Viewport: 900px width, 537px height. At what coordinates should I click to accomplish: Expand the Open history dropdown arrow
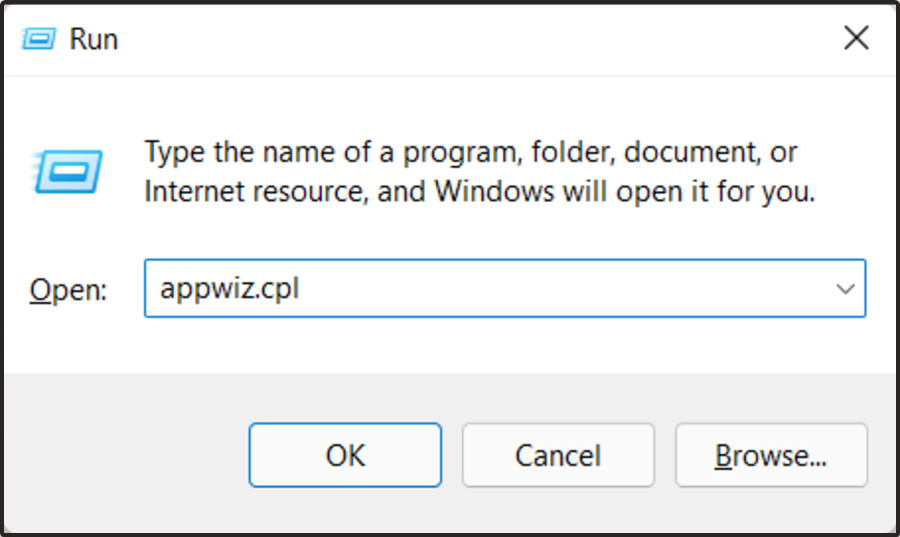(845, 289)
